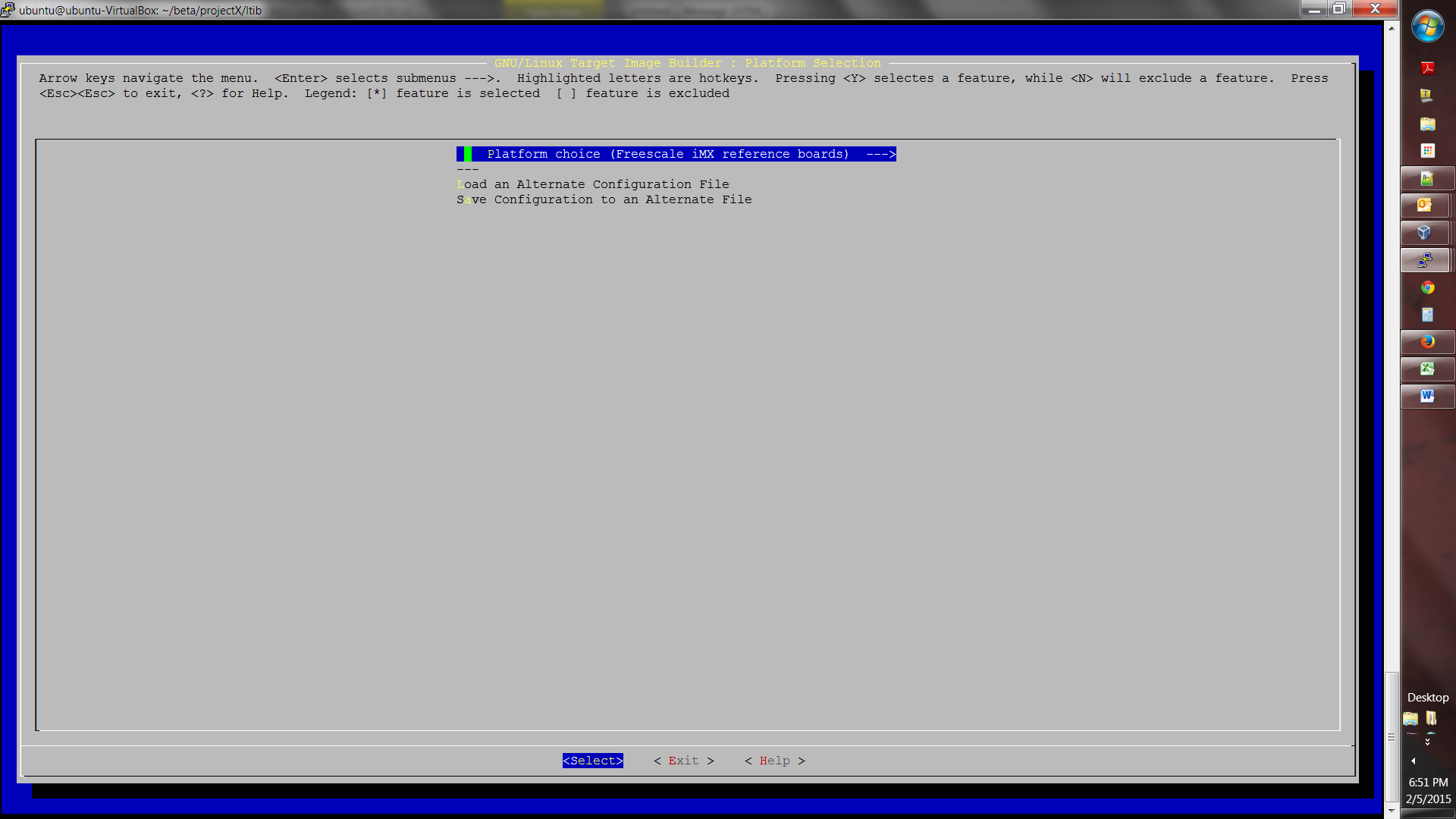Click terminal scrollbar down arrow

(x=1391, y=811)
